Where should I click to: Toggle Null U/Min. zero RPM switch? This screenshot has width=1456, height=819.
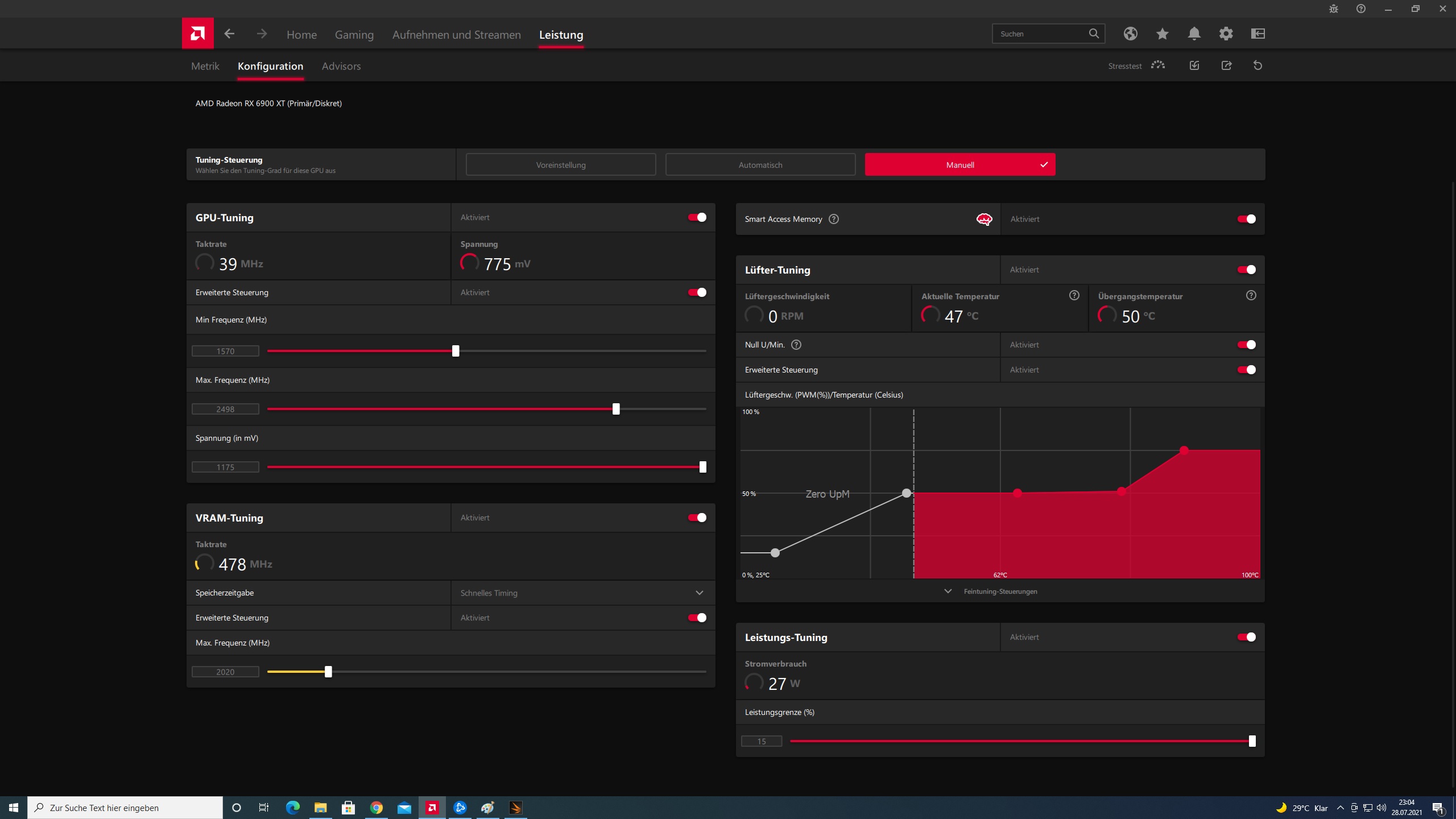[1246, 345]
